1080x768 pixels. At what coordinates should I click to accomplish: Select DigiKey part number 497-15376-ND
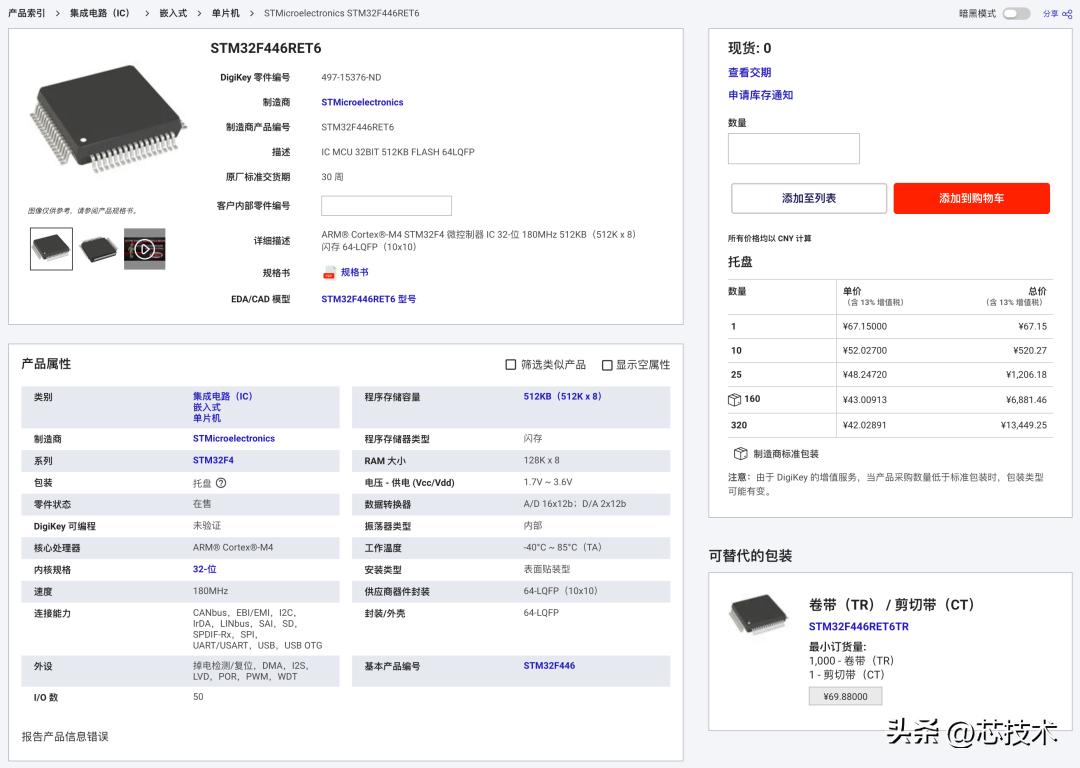click(x=351, y=77)
